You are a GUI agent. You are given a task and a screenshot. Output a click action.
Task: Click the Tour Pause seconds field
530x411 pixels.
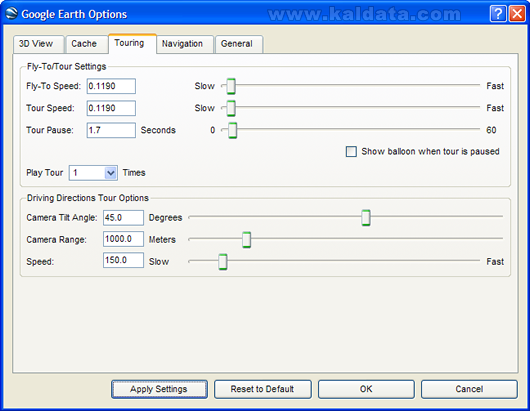pyautogui.click(x=111, y=130)
